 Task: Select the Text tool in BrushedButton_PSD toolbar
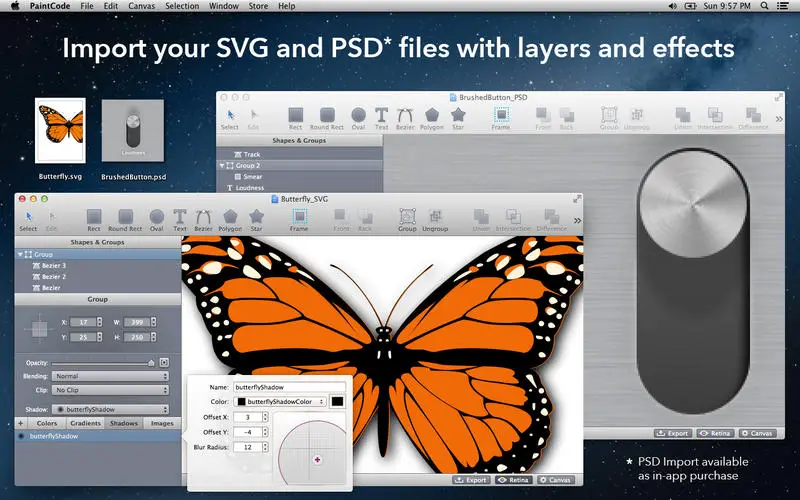point(381,118)
